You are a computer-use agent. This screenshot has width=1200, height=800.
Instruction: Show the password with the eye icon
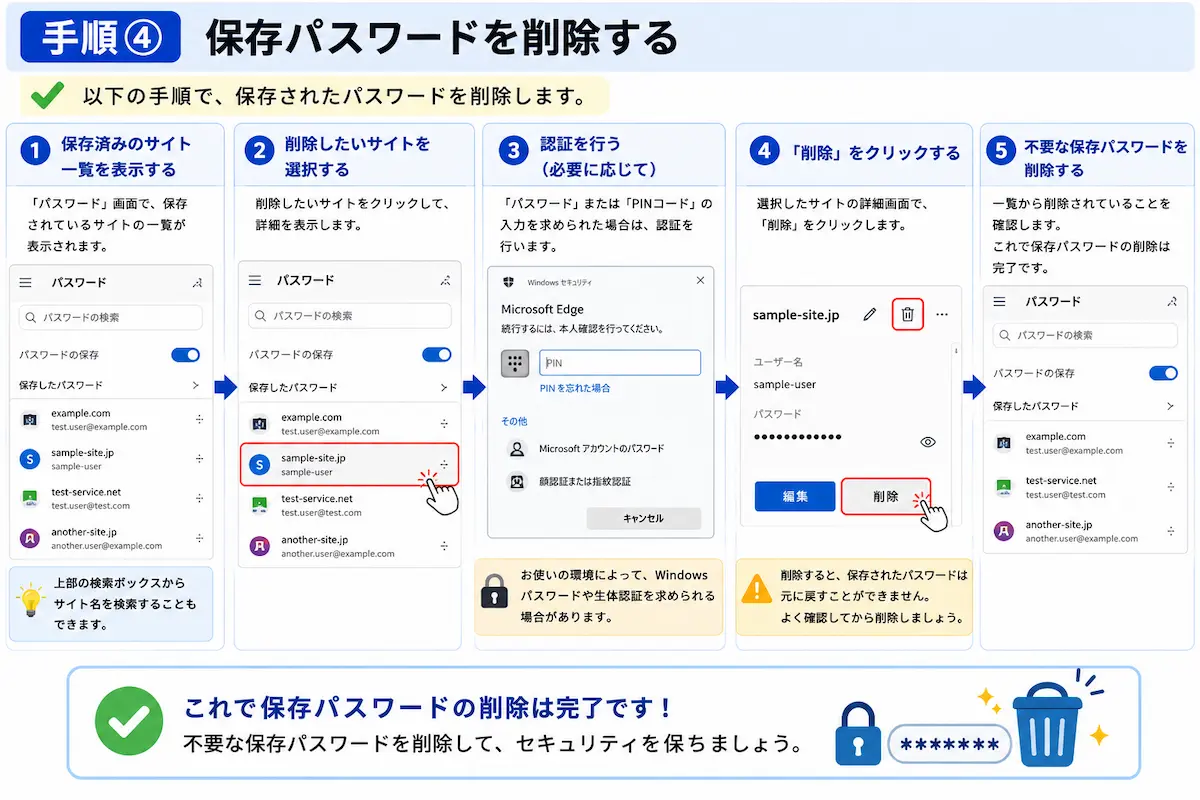point(927,441)
